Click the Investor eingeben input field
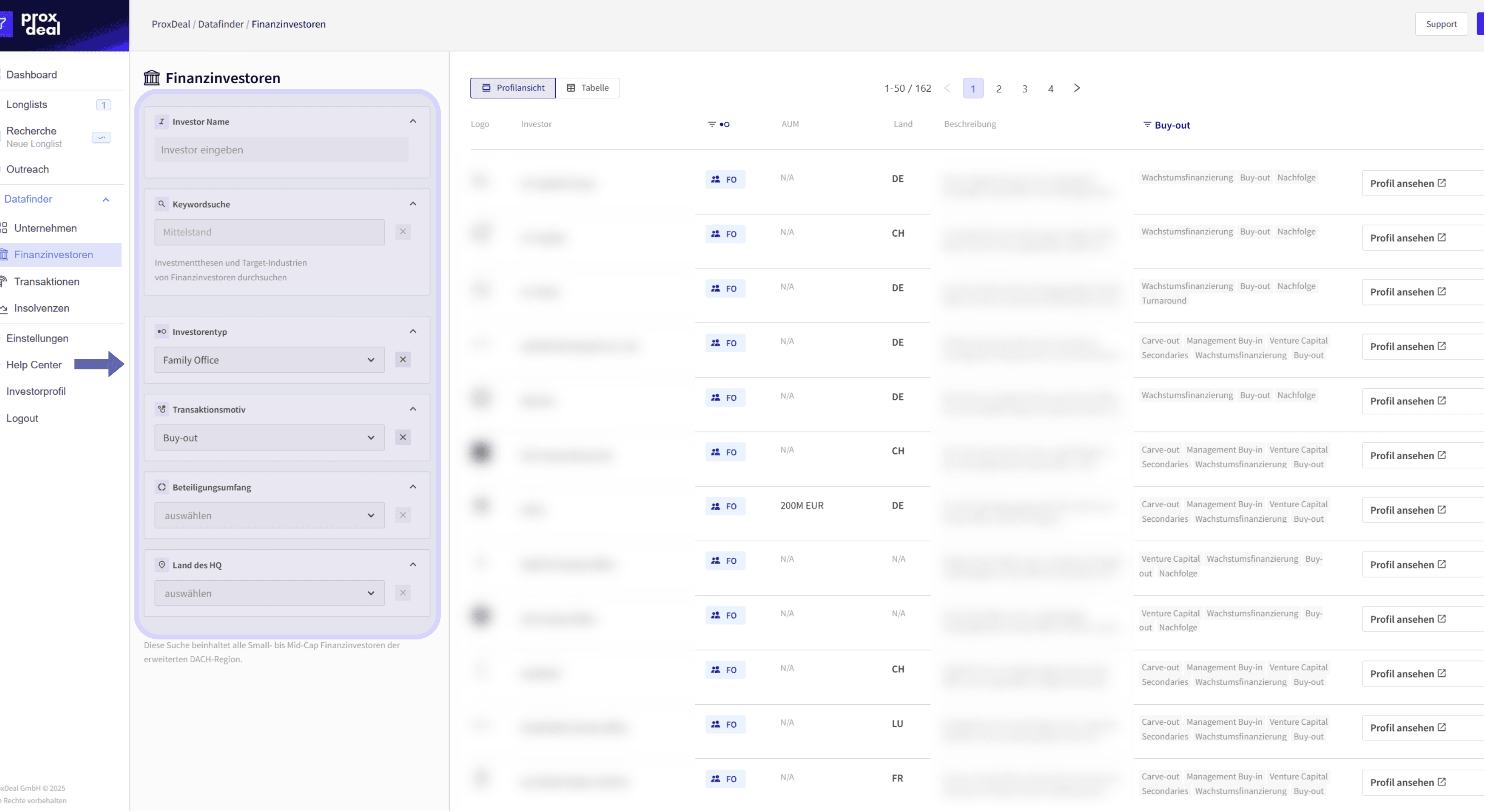 [281, 150]
